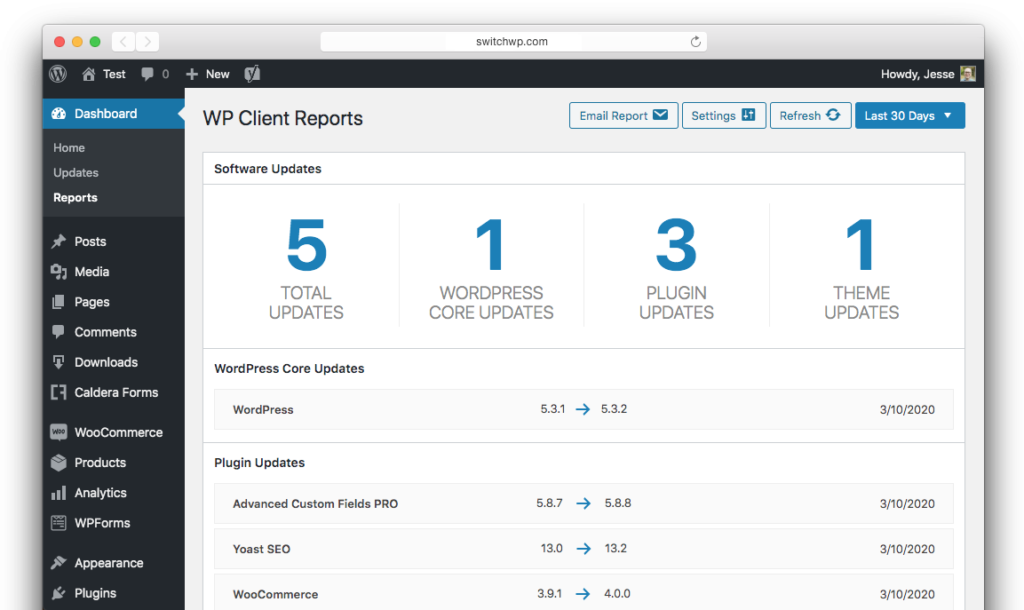Image resolution: width=1024 pixels, height=610 pixels.
Task: Click the Email Report button
Action: [623, 116]
